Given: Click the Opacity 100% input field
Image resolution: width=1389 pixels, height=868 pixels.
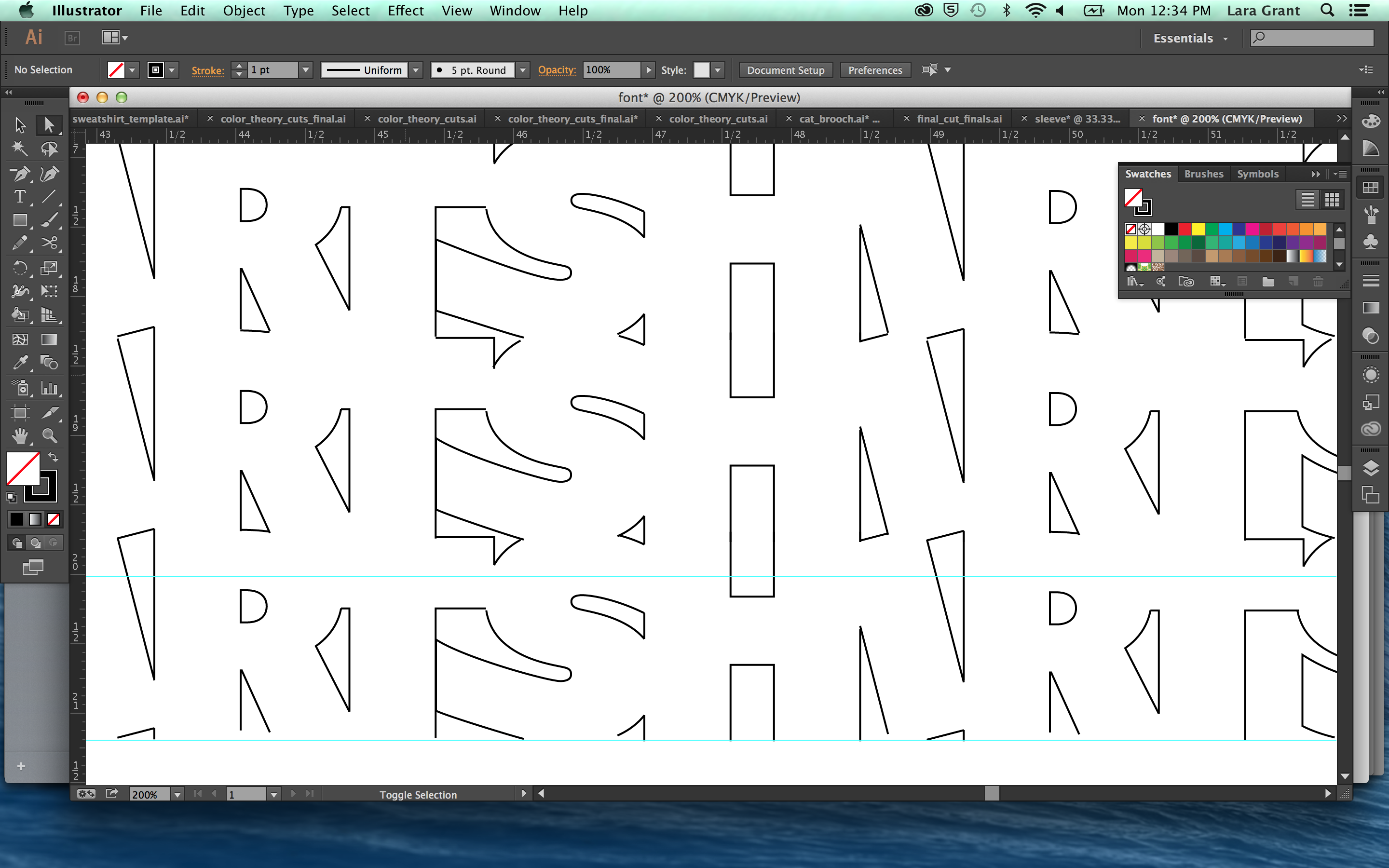Looking at the screenshot, I should 612,70.
